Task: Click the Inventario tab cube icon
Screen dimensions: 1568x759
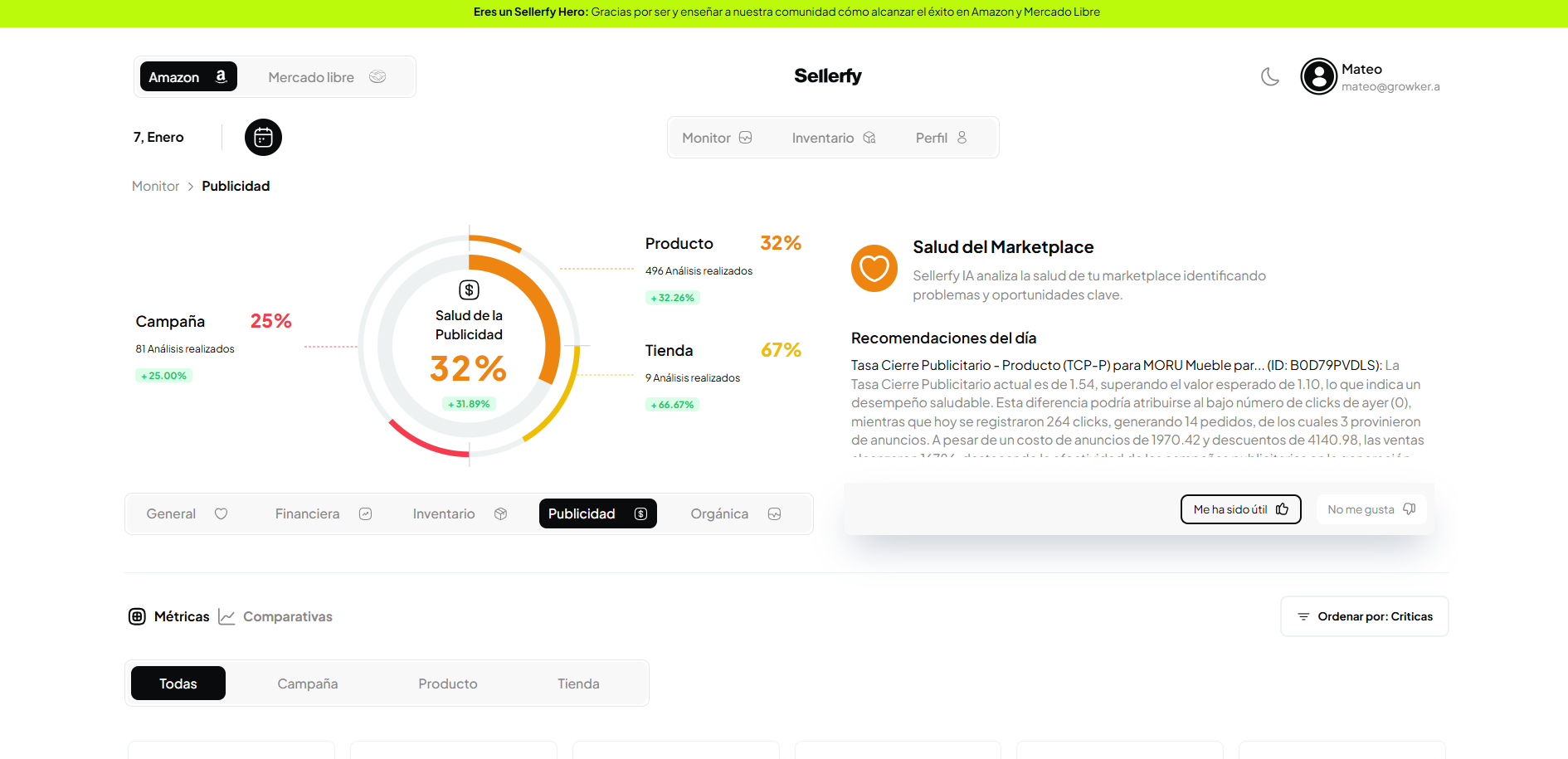Action: (x=500, y=513)
